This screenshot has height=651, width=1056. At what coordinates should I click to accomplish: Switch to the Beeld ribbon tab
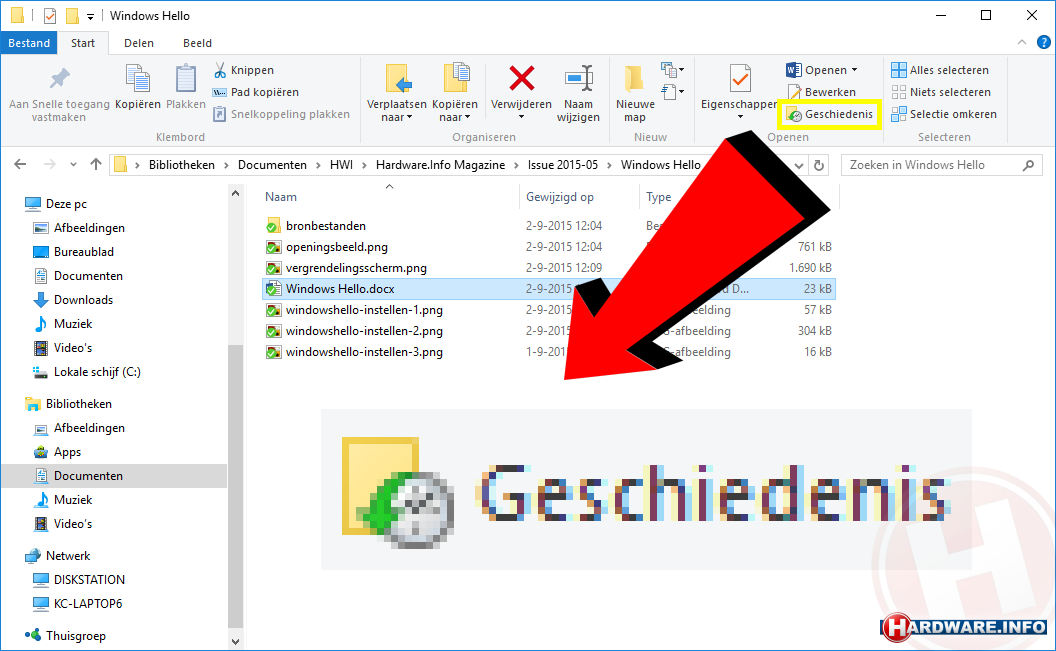[197, 42]
